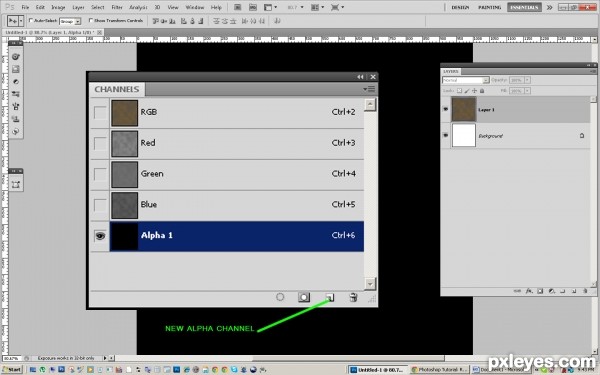Image resolution: width=600 pixels, height=375 pixels.
Task: Add layer mask icon in Layers
Action: tap(540, 291)
